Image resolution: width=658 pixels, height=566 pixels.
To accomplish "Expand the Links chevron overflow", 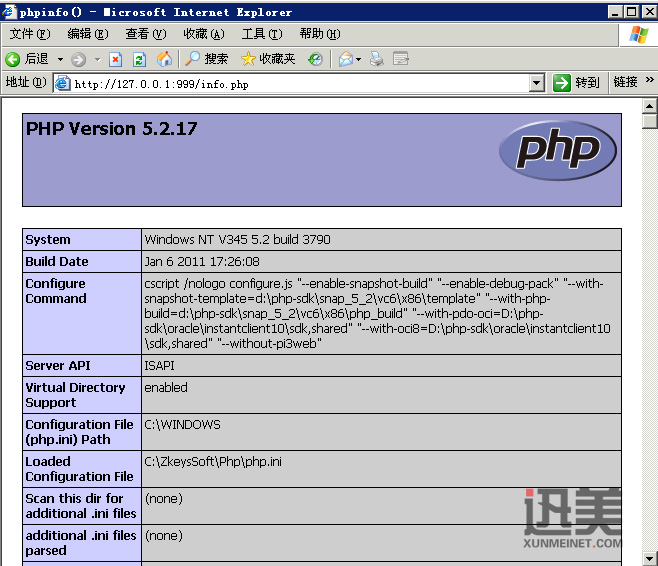I will point(649,80).
